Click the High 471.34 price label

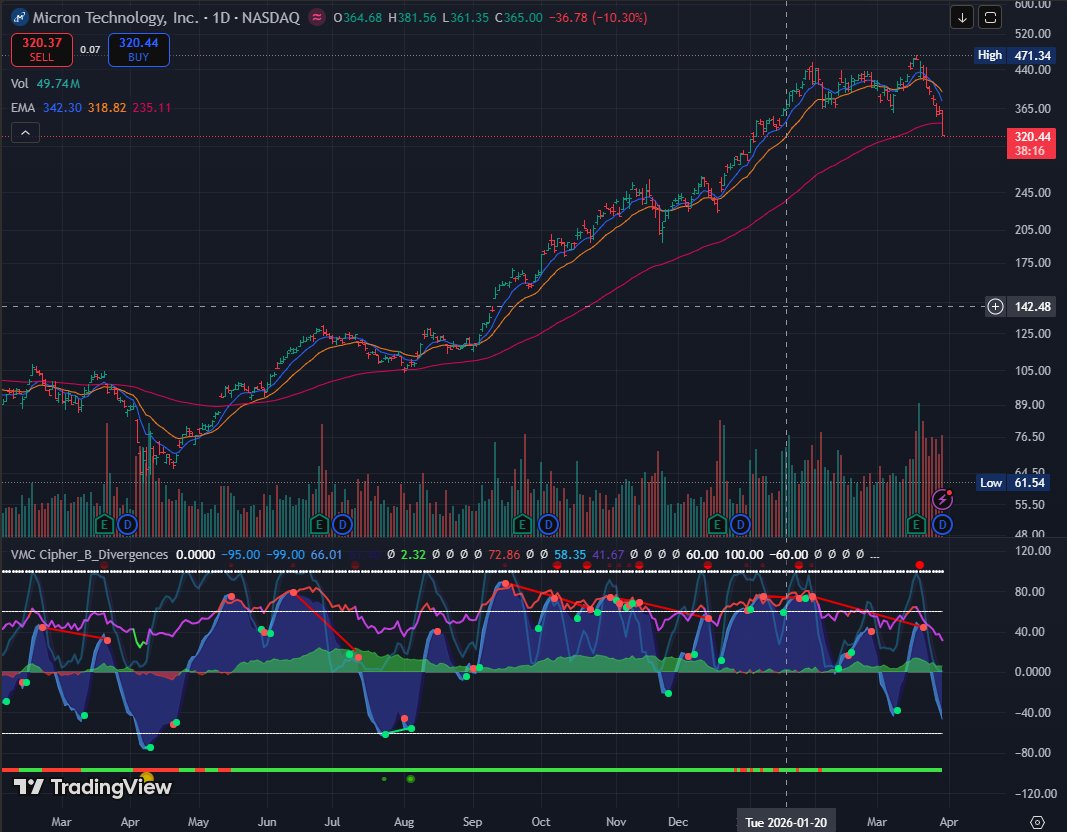pos(1014,55)
